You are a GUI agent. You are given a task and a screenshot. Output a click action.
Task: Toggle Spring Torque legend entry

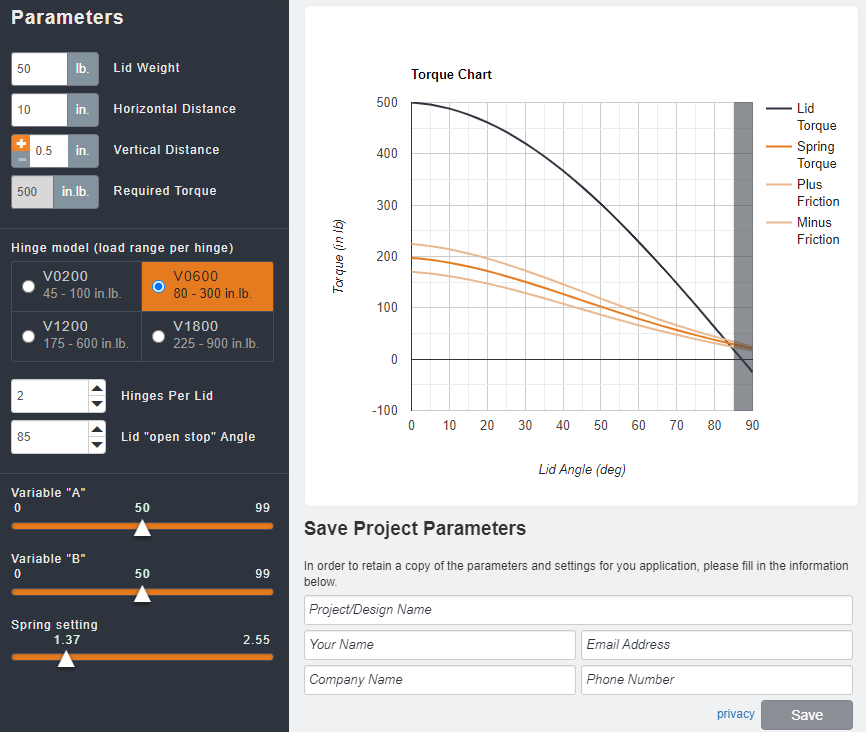801,155
